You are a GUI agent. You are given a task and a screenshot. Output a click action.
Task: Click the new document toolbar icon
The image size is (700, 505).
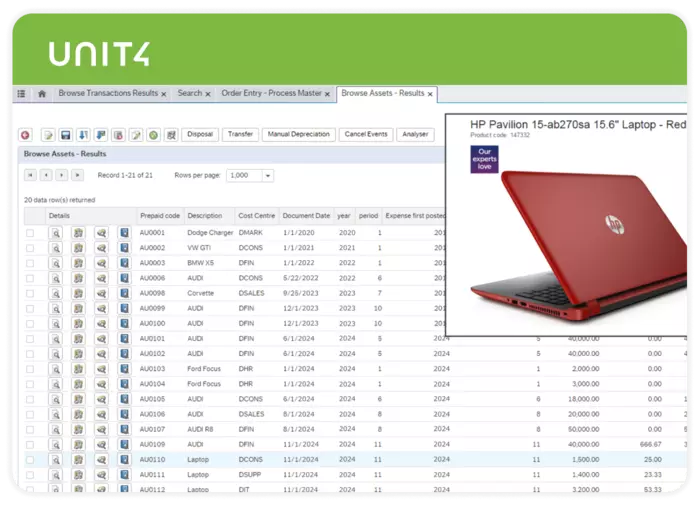point(48,135)
